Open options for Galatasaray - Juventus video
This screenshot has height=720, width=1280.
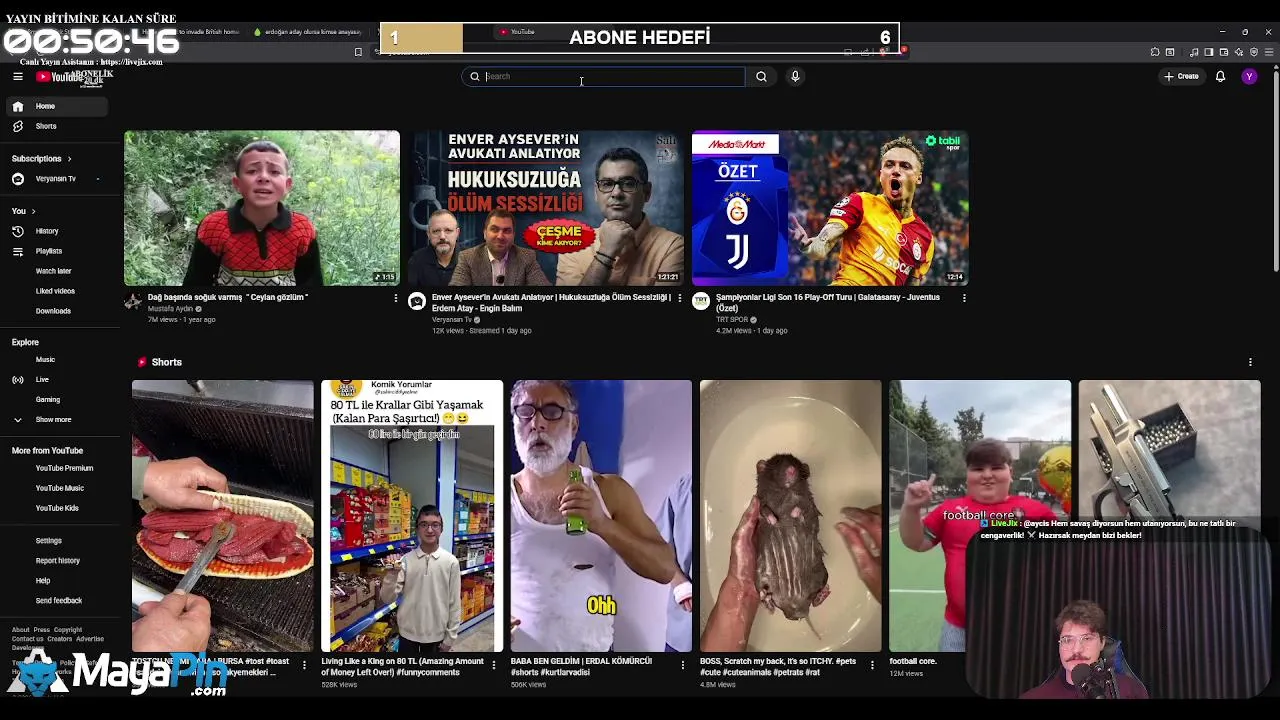coord(964,298)
